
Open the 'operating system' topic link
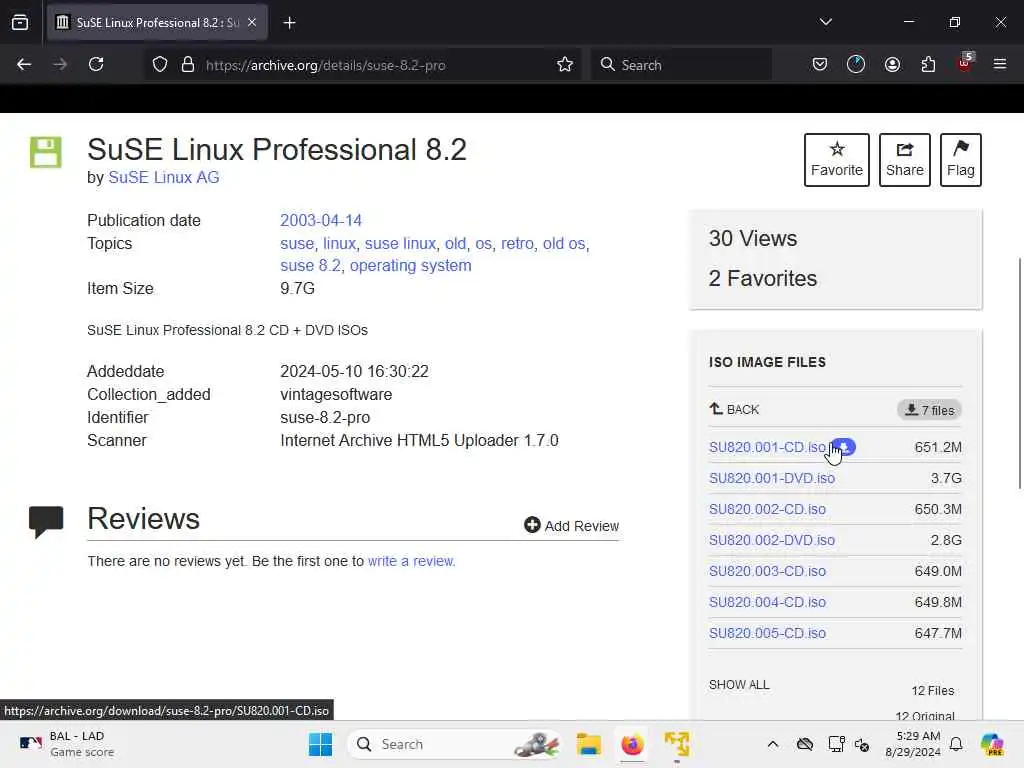click(410, 266)
